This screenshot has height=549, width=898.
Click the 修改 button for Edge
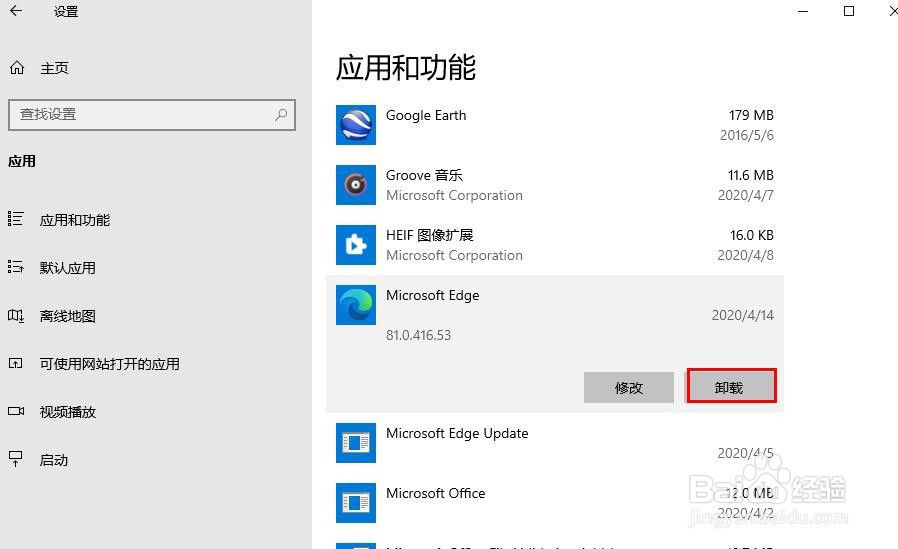pos(629,388)
